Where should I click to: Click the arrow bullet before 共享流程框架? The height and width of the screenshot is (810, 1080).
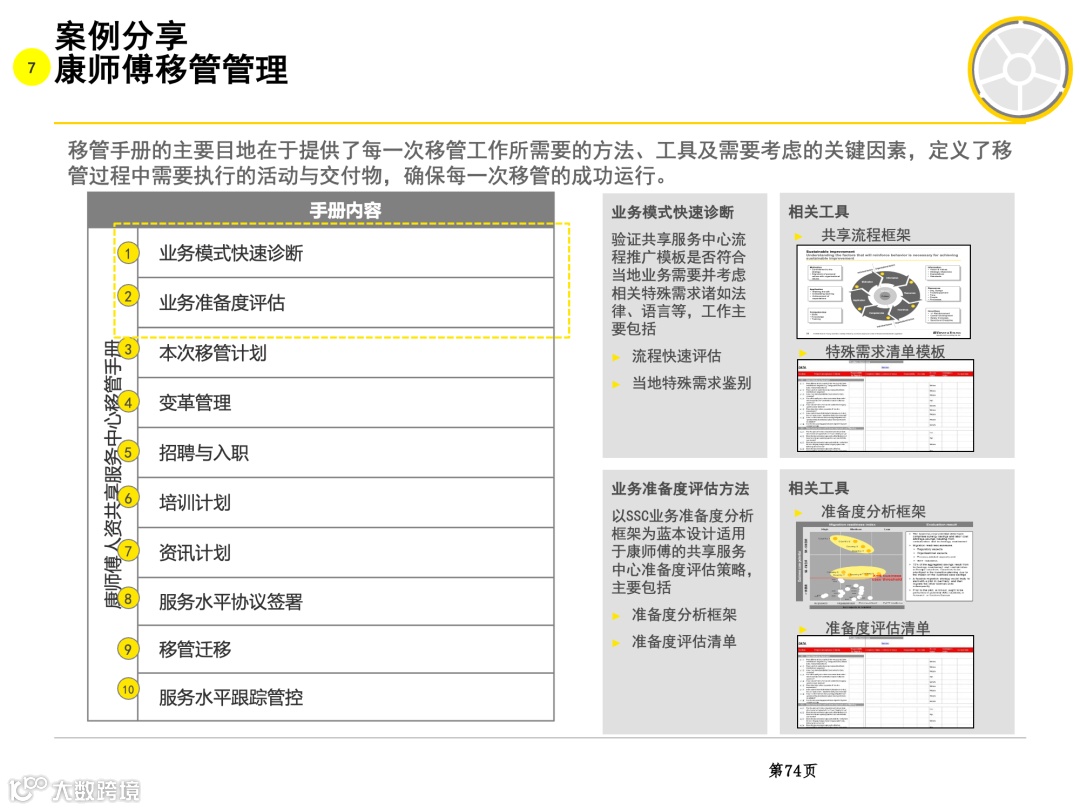798,236
